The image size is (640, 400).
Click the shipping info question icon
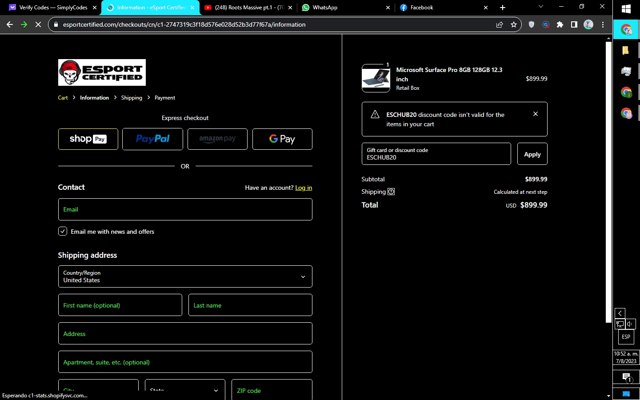[x=391, y=191]
